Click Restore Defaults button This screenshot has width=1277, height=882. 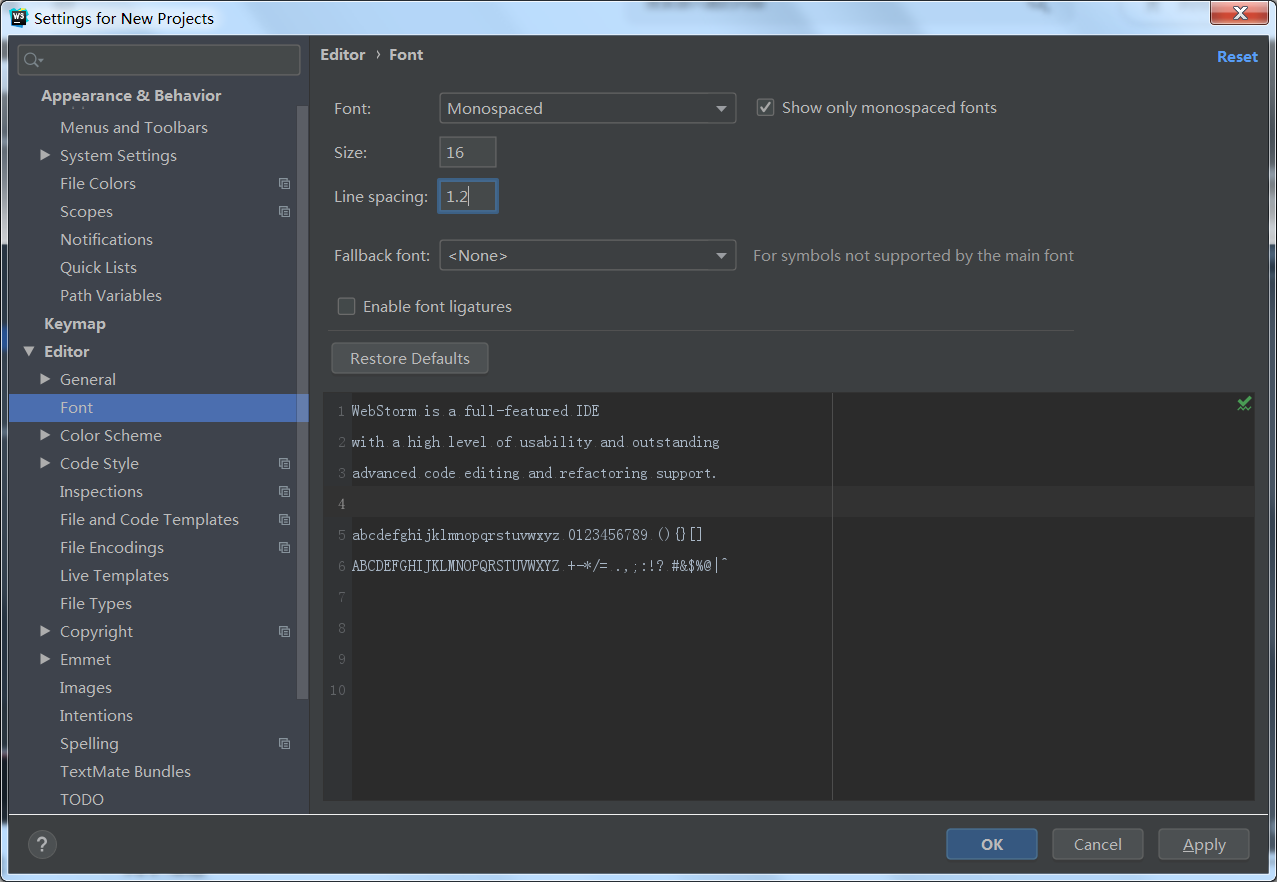[x=410, y=358]
